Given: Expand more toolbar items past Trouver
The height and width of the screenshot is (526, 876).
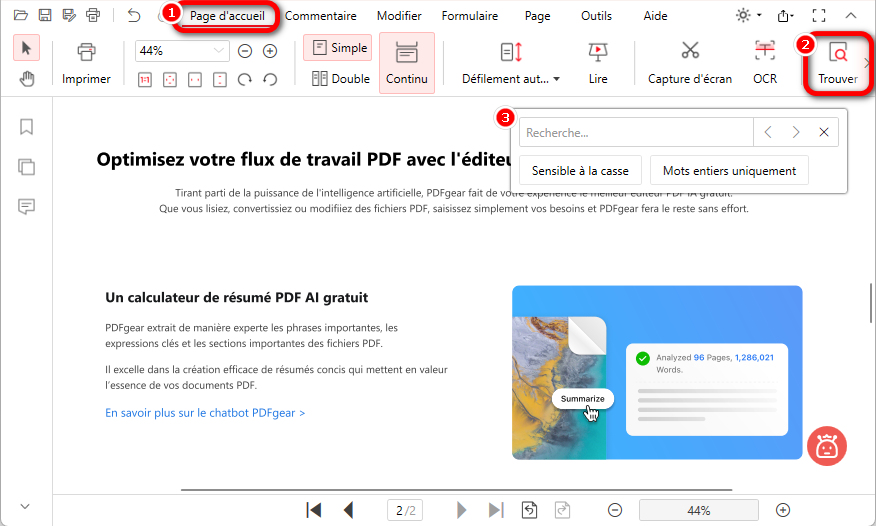Looking at the screenshot, I should (867, 63).
